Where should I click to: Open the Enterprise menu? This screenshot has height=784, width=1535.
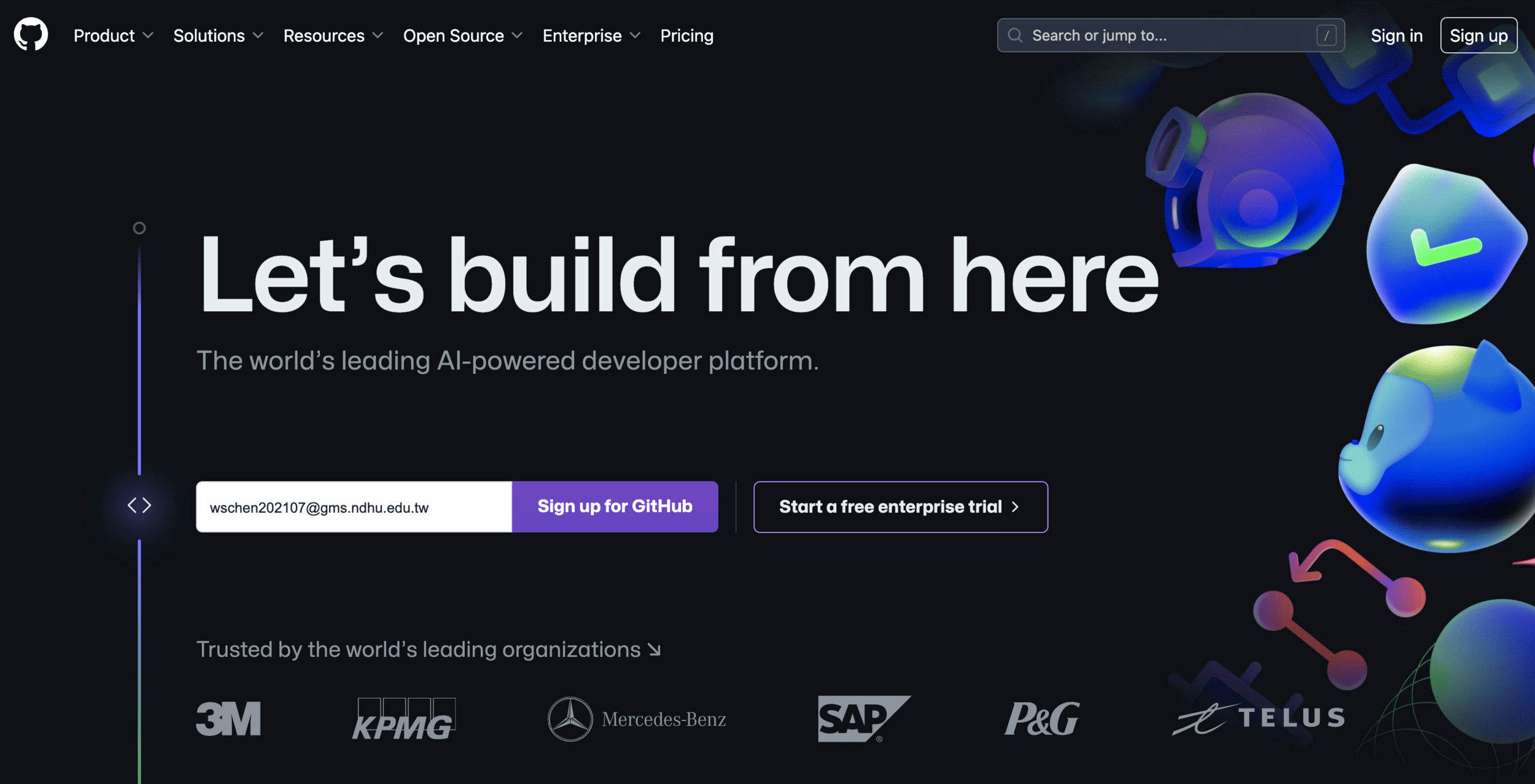point(591,36)
